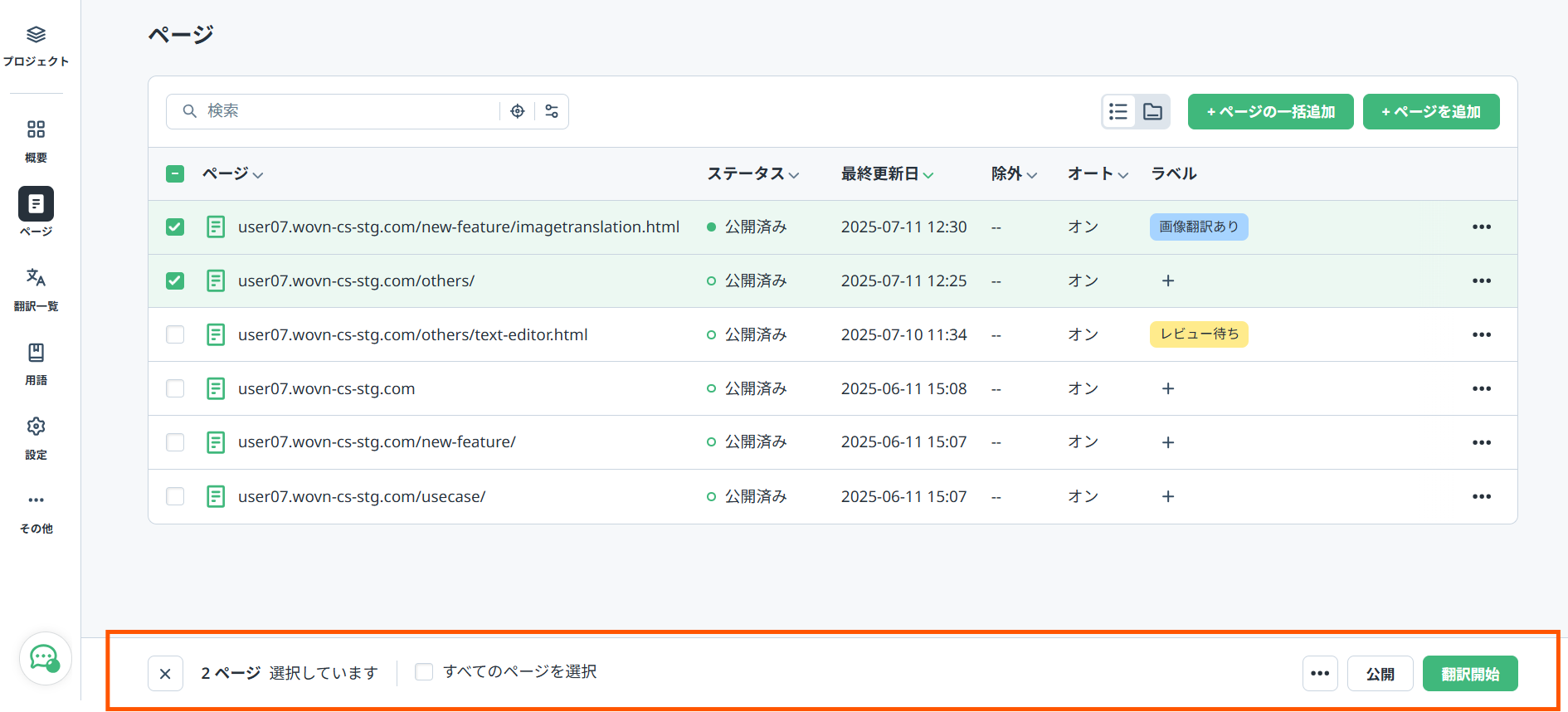The image size is (1568, 712).
Task: Go to 概要 overview in sidebar
Action: 36,130
